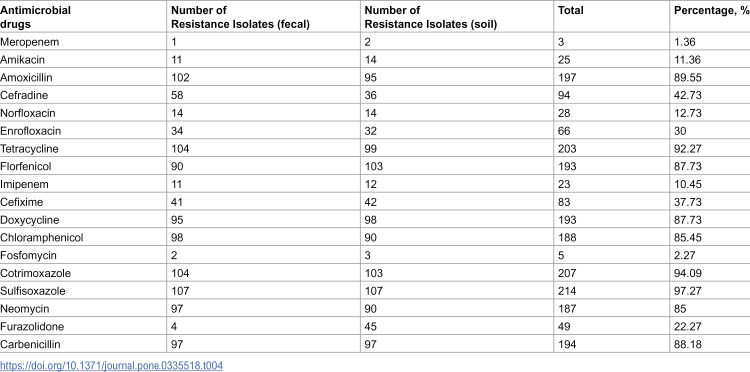
Task: Select percentage 97.27 for Sulfisoxazole
Action: pos(688,291)
